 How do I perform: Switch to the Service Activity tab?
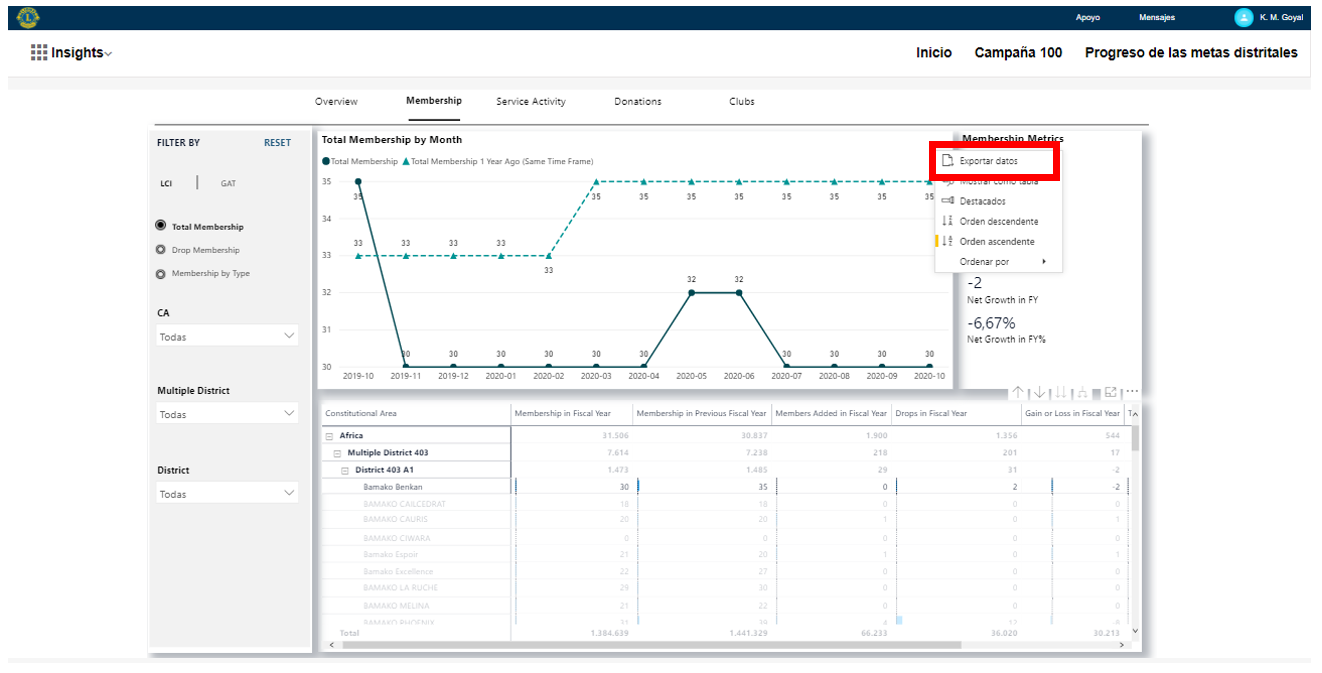531,101
